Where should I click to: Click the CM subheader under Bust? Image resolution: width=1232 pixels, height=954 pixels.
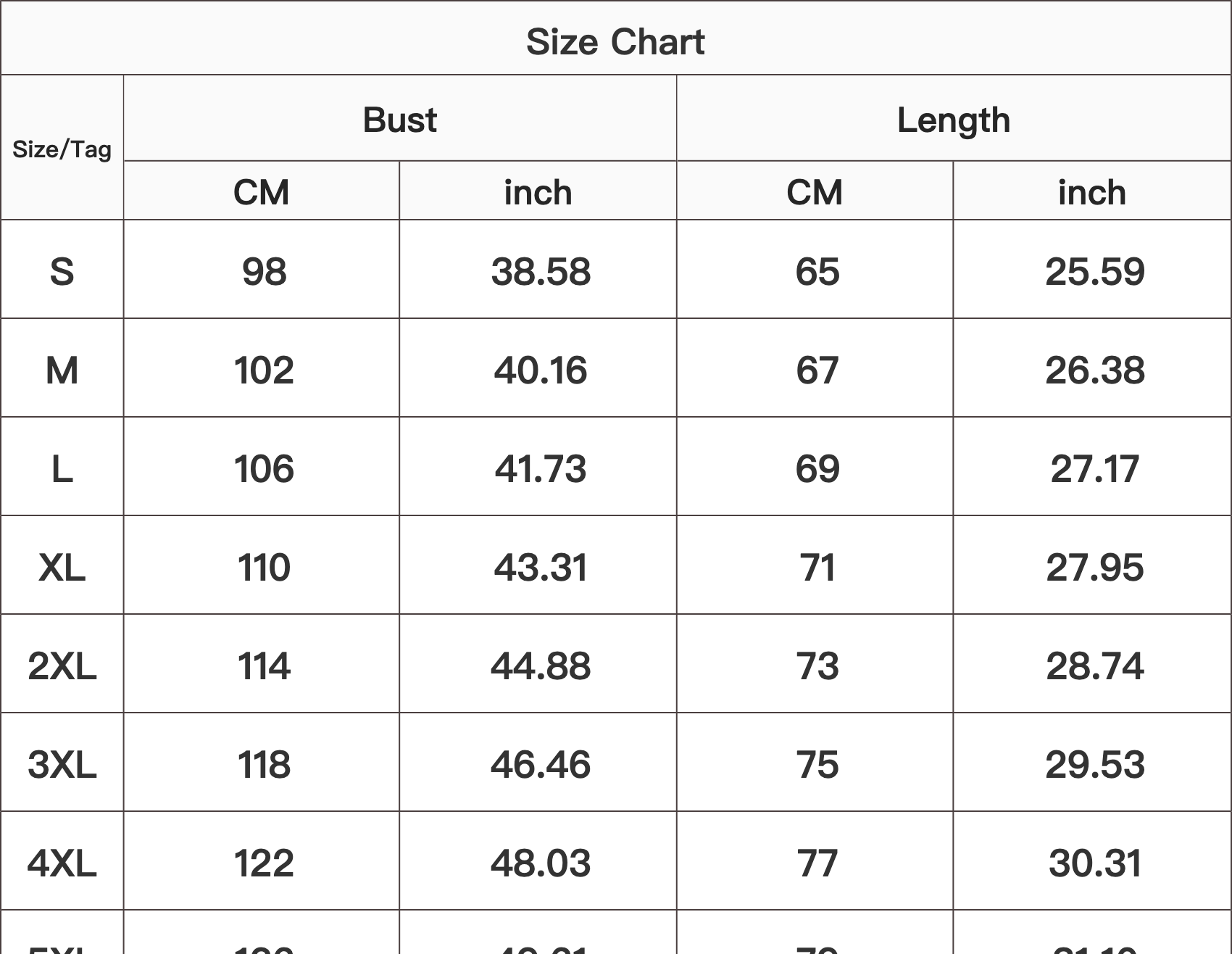coord(261,192)
